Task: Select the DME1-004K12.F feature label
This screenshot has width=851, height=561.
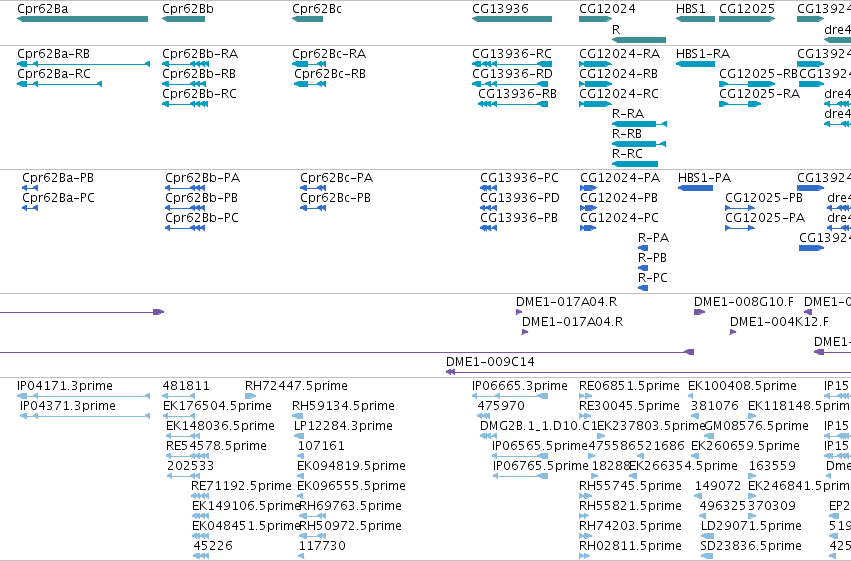Action: pos(779,322)
